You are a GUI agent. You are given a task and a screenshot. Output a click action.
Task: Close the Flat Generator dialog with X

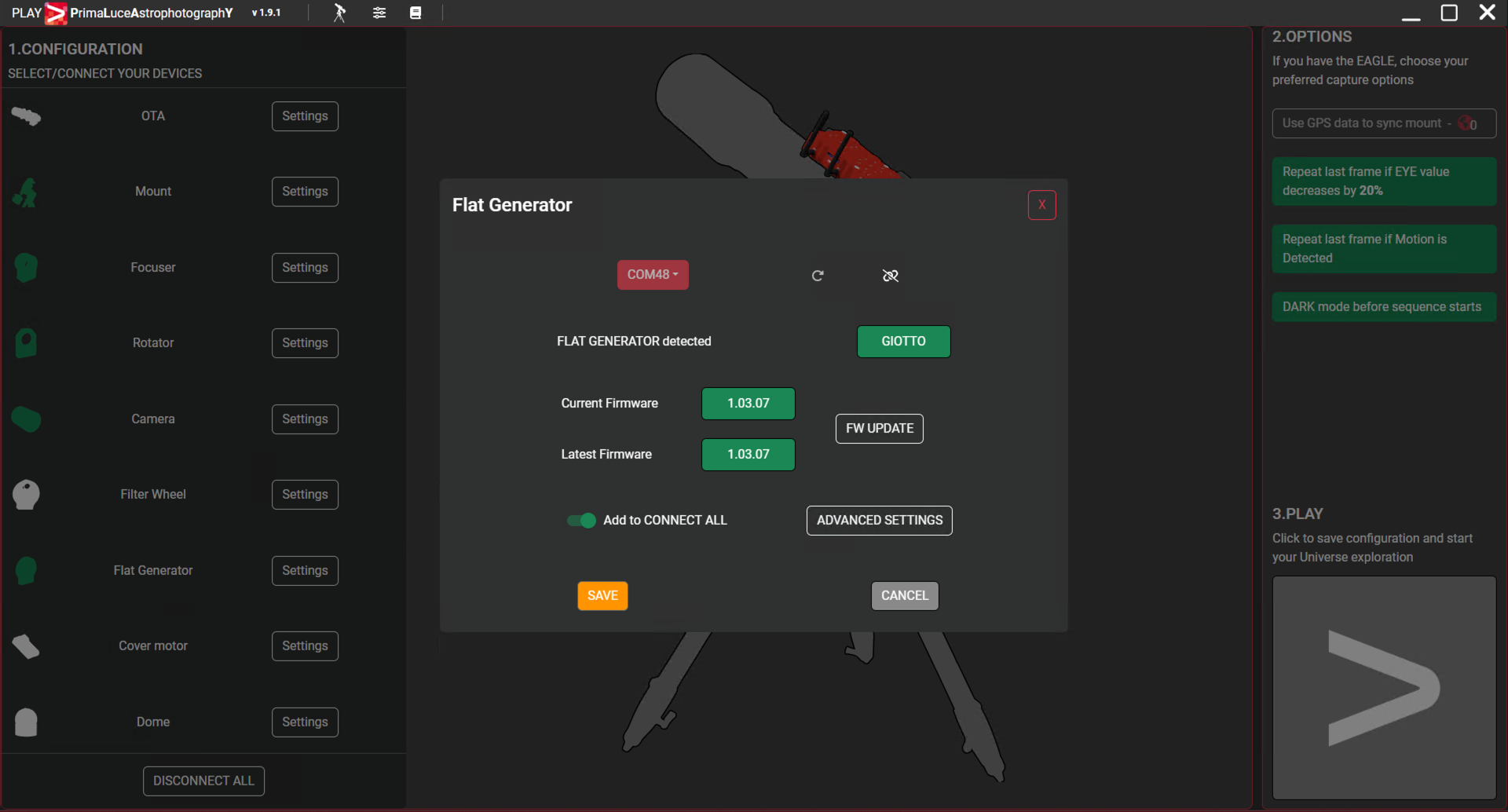(1042, 205)
